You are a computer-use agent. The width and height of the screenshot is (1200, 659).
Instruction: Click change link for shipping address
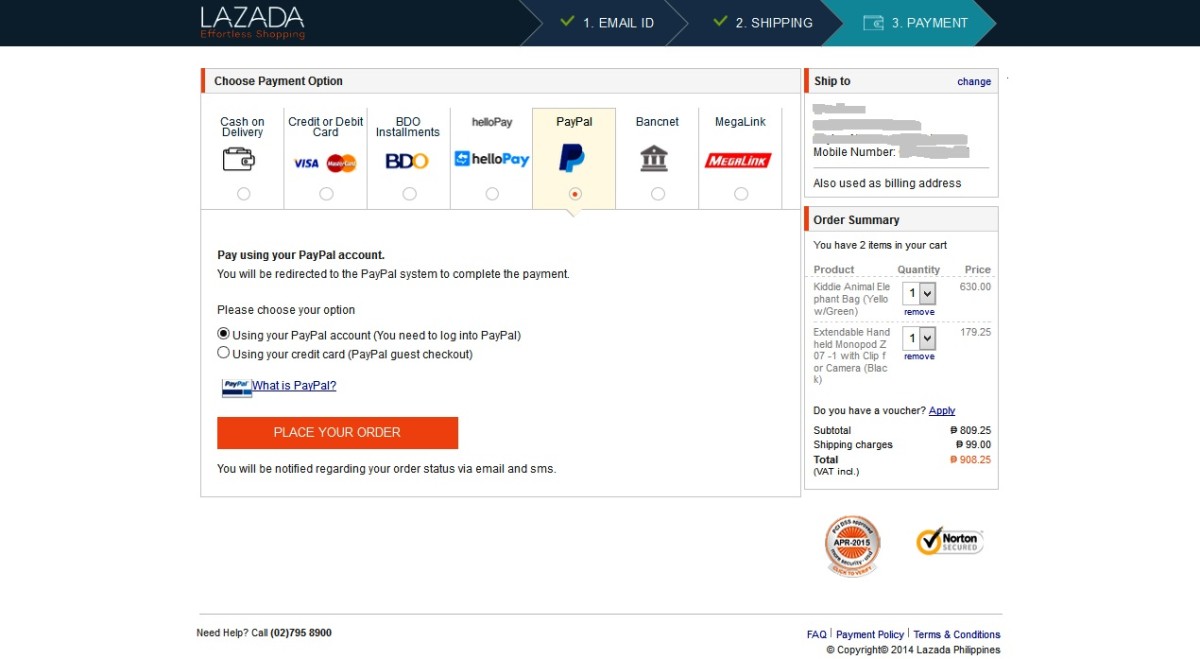coord(973,82)
